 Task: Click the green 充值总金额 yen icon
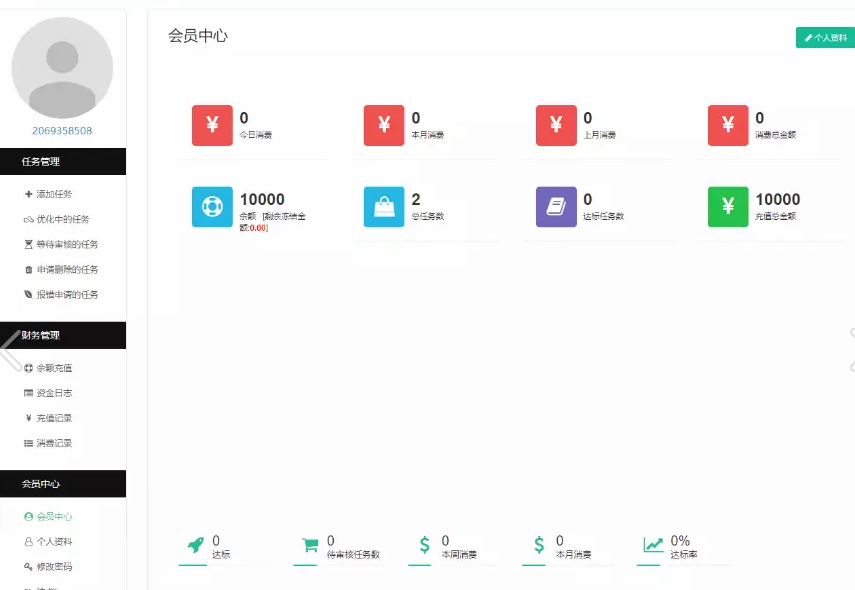pos(728,207)
